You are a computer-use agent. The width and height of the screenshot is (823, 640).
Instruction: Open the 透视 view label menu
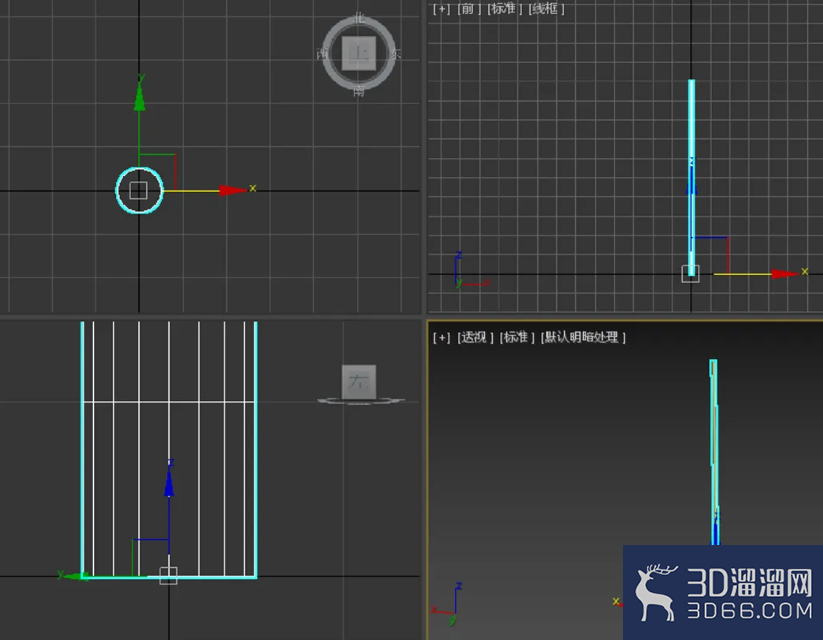[x=475, y=338]
